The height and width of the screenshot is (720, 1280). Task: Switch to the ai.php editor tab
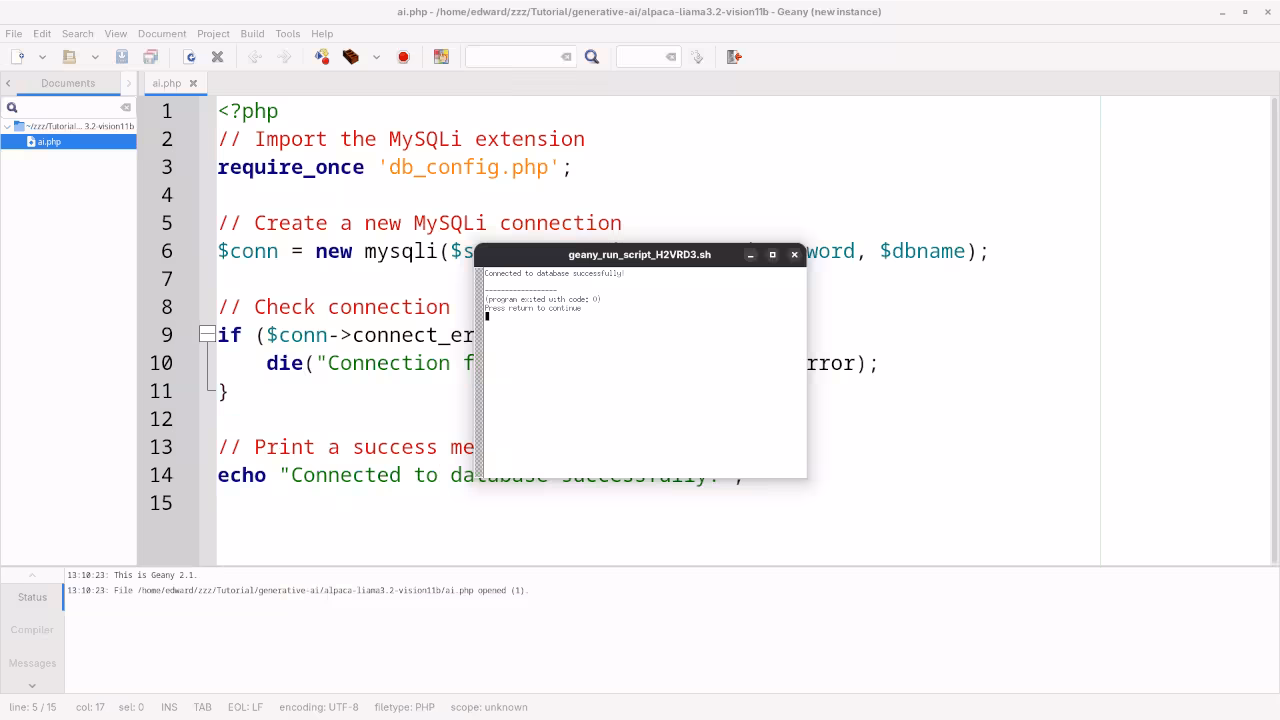click(166, 83)
